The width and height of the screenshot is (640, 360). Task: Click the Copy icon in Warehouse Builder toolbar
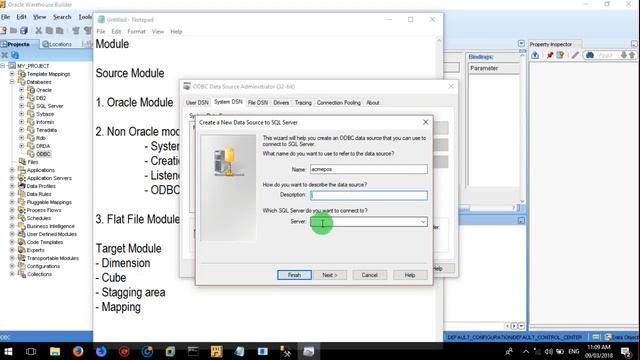(x=49, y=31)
